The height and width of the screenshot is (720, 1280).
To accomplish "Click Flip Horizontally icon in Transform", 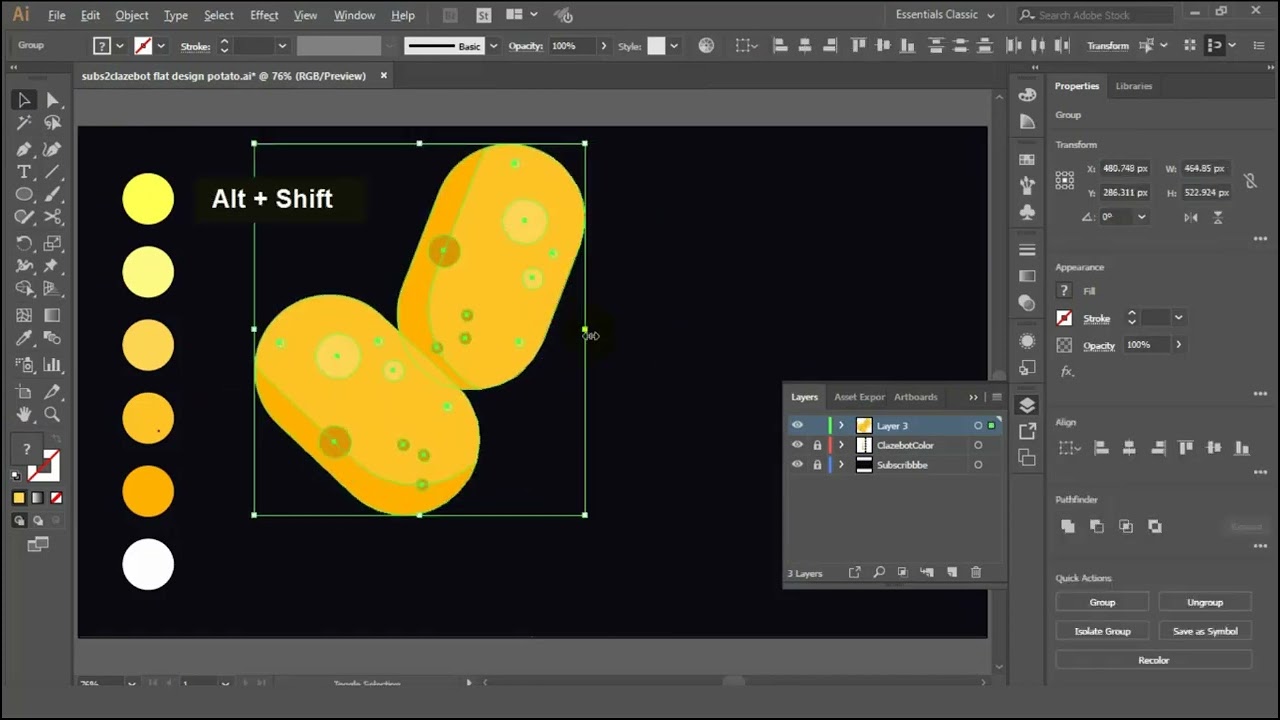I will coord(1191,217).
